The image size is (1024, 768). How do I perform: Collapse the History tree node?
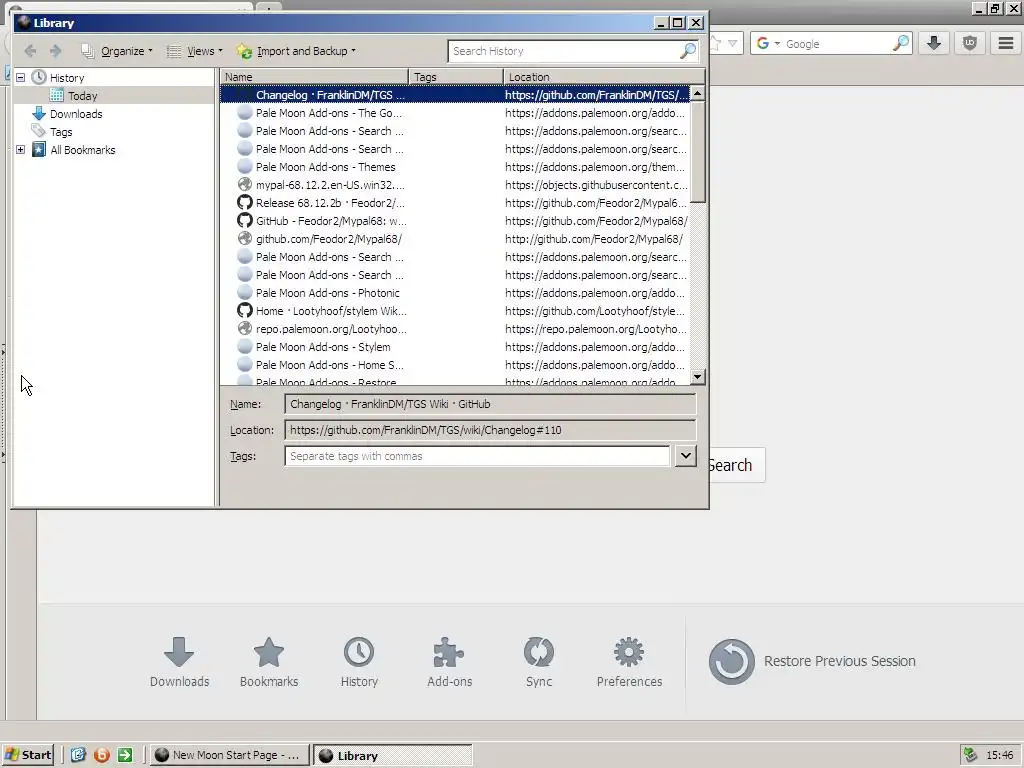(20, 78)
